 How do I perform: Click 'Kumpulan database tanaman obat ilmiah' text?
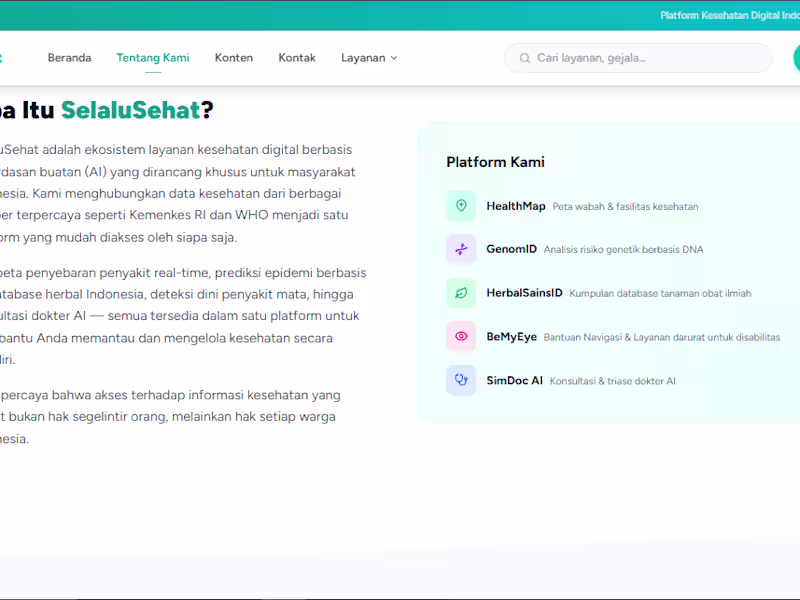pyautogui.click(x=660, y=293)
